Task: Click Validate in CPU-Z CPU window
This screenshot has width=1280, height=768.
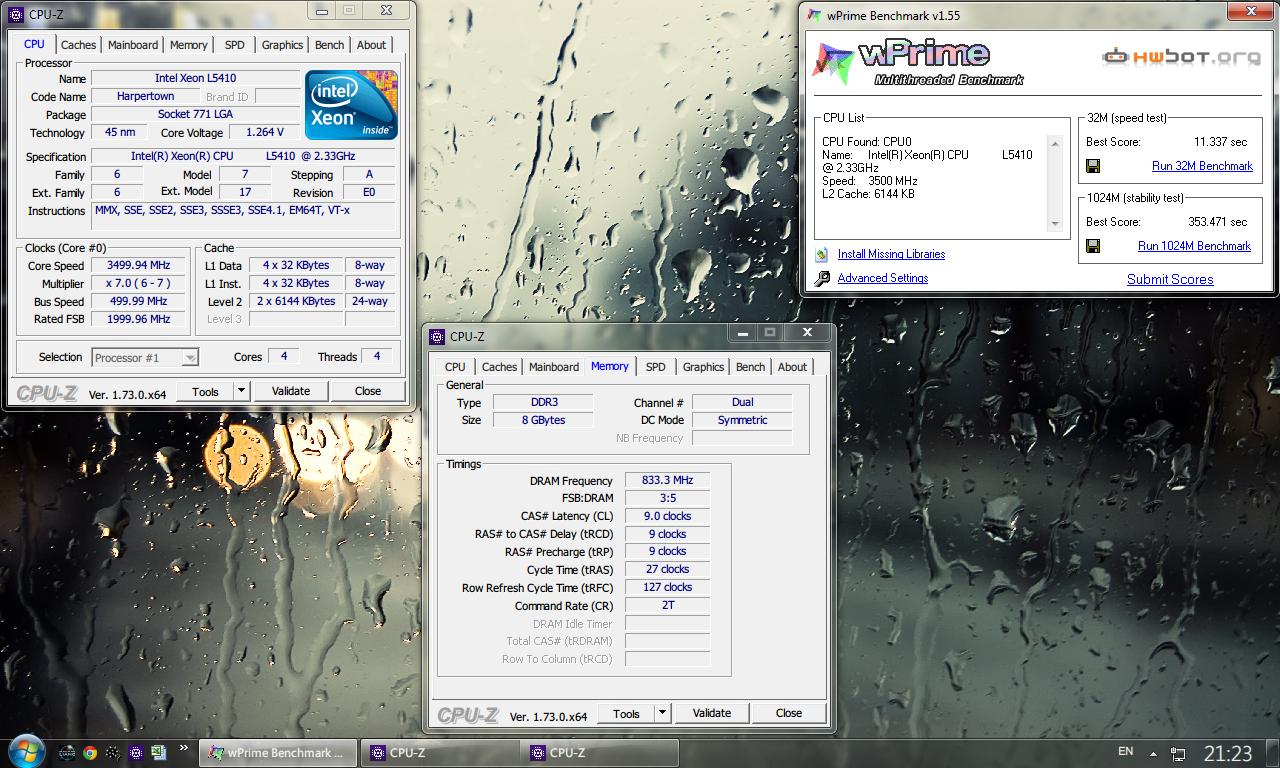Action: pos(291,391)
